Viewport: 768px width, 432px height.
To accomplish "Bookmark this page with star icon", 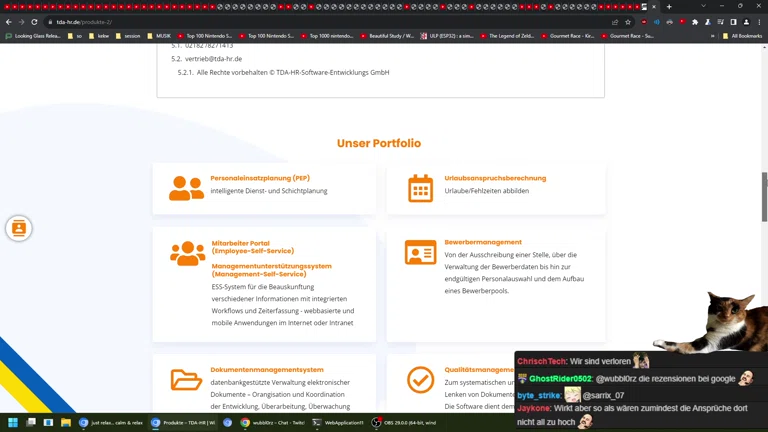I will point(628,22).
